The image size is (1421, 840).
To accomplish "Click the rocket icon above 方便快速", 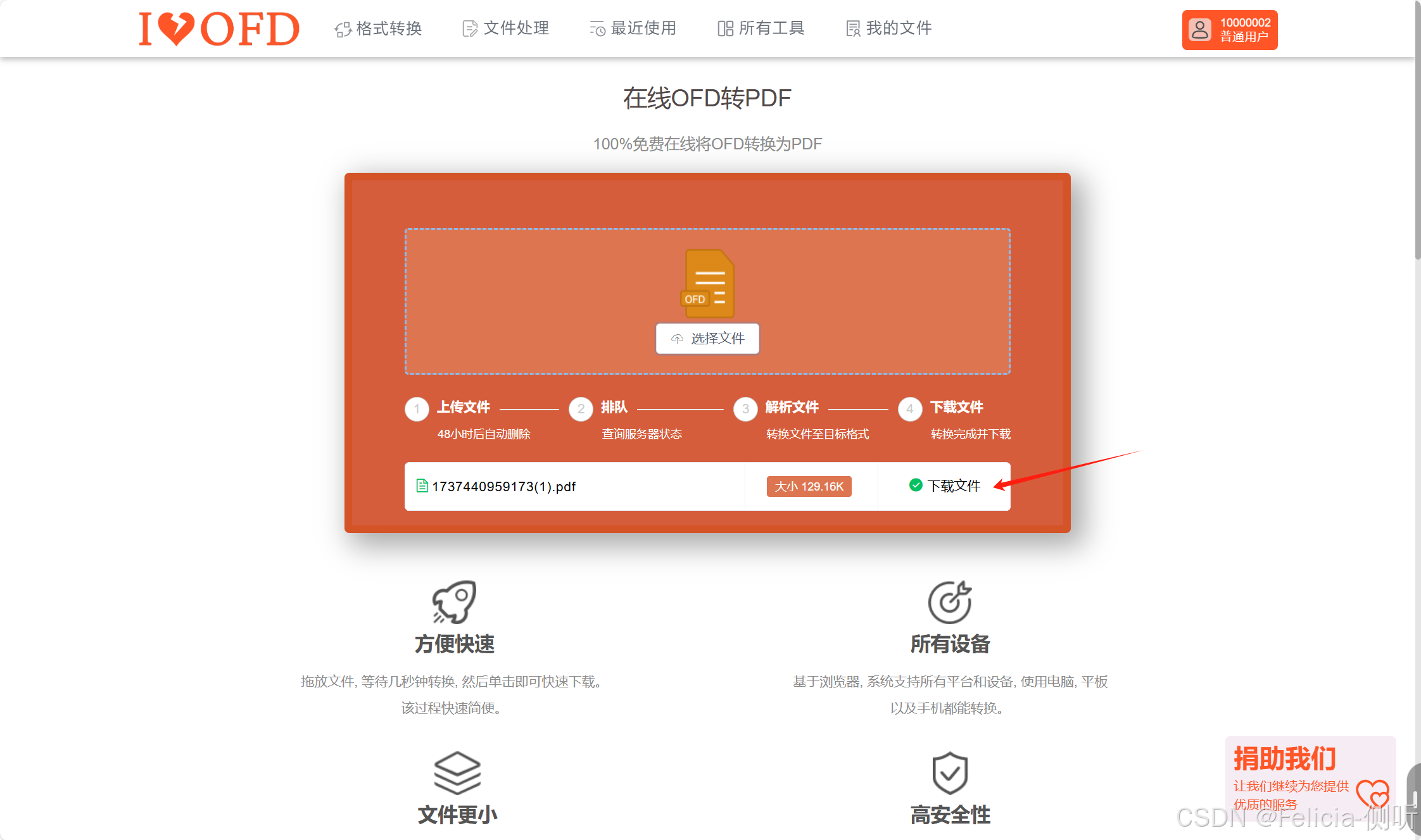I will (454, 601).
